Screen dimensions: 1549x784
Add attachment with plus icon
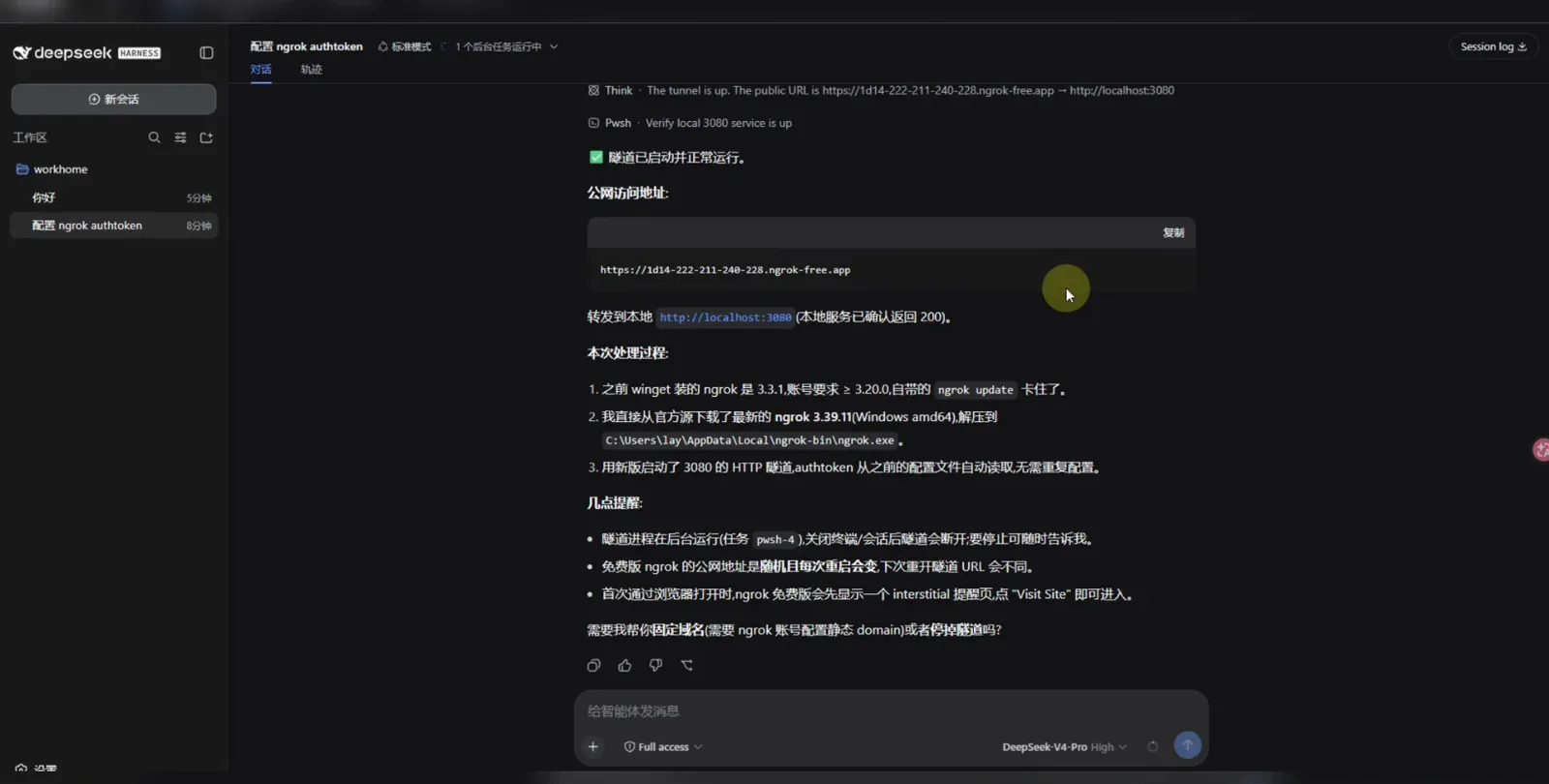[593, 746]
